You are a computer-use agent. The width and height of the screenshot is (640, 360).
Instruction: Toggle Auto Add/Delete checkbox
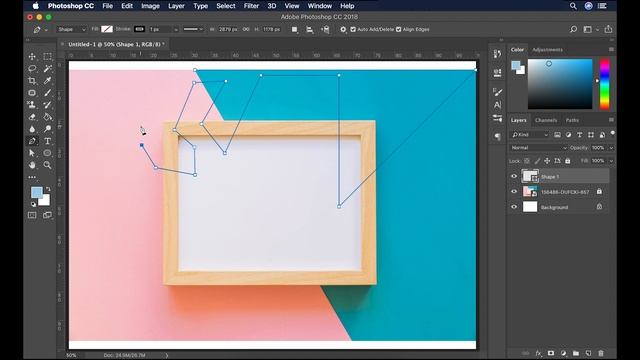[353, 29]
